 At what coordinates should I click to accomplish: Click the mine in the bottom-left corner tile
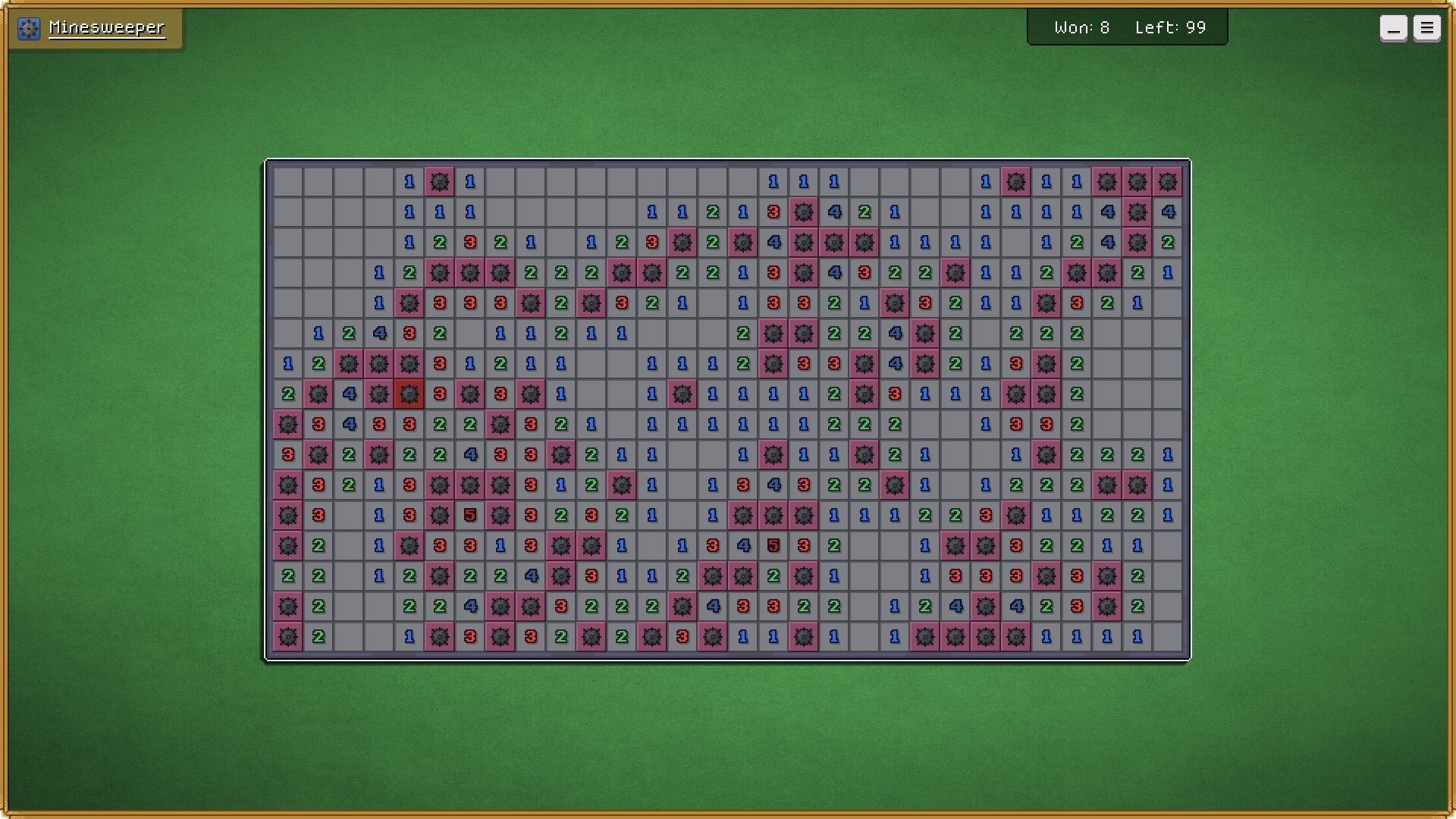point(288,637)
